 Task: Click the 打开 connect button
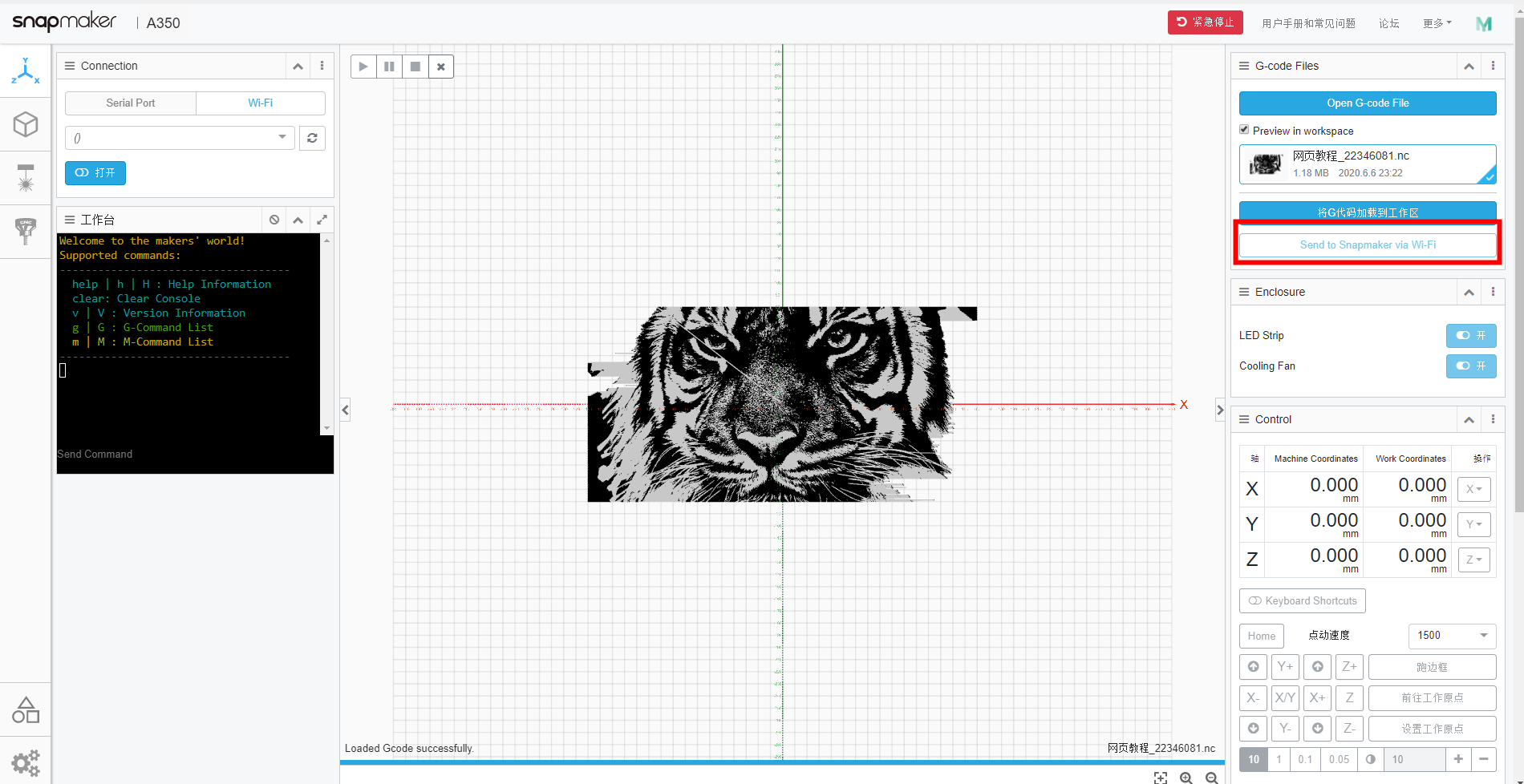coord(95,172)
